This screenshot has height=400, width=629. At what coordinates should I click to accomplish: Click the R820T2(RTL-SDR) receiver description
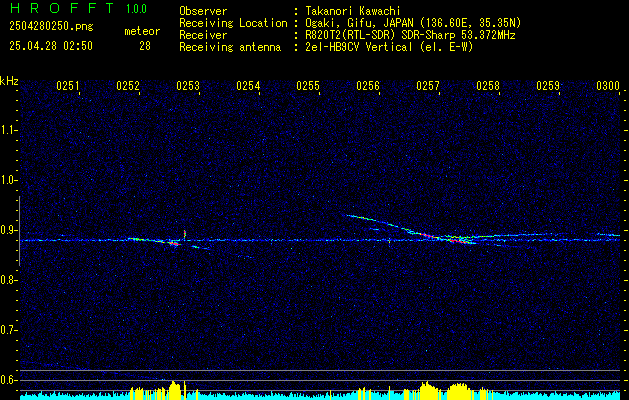(410, 35)
